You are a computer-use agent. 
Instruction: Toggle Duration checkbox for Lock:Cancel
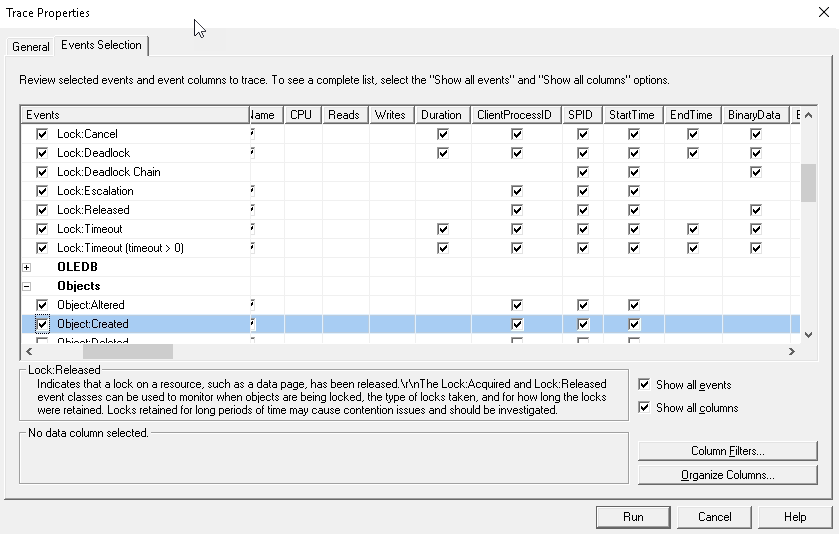point(443,134)
